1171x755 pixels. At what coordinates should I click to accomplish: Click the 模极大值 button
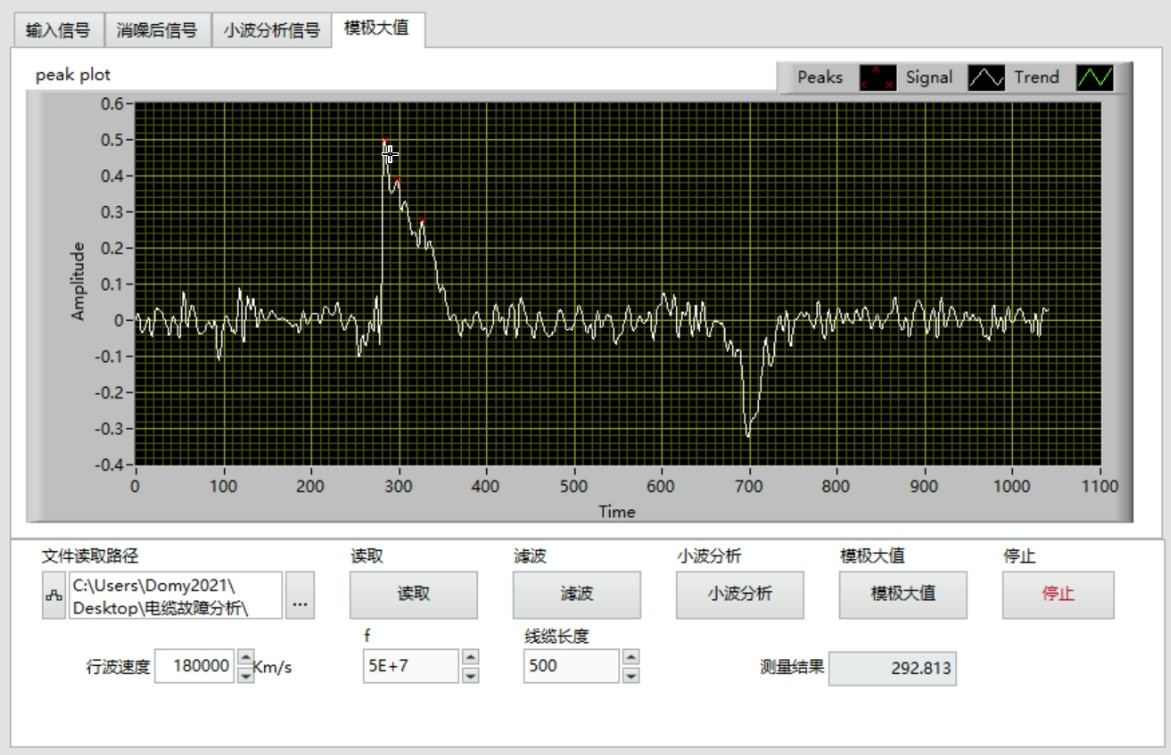tap(903, 594)
